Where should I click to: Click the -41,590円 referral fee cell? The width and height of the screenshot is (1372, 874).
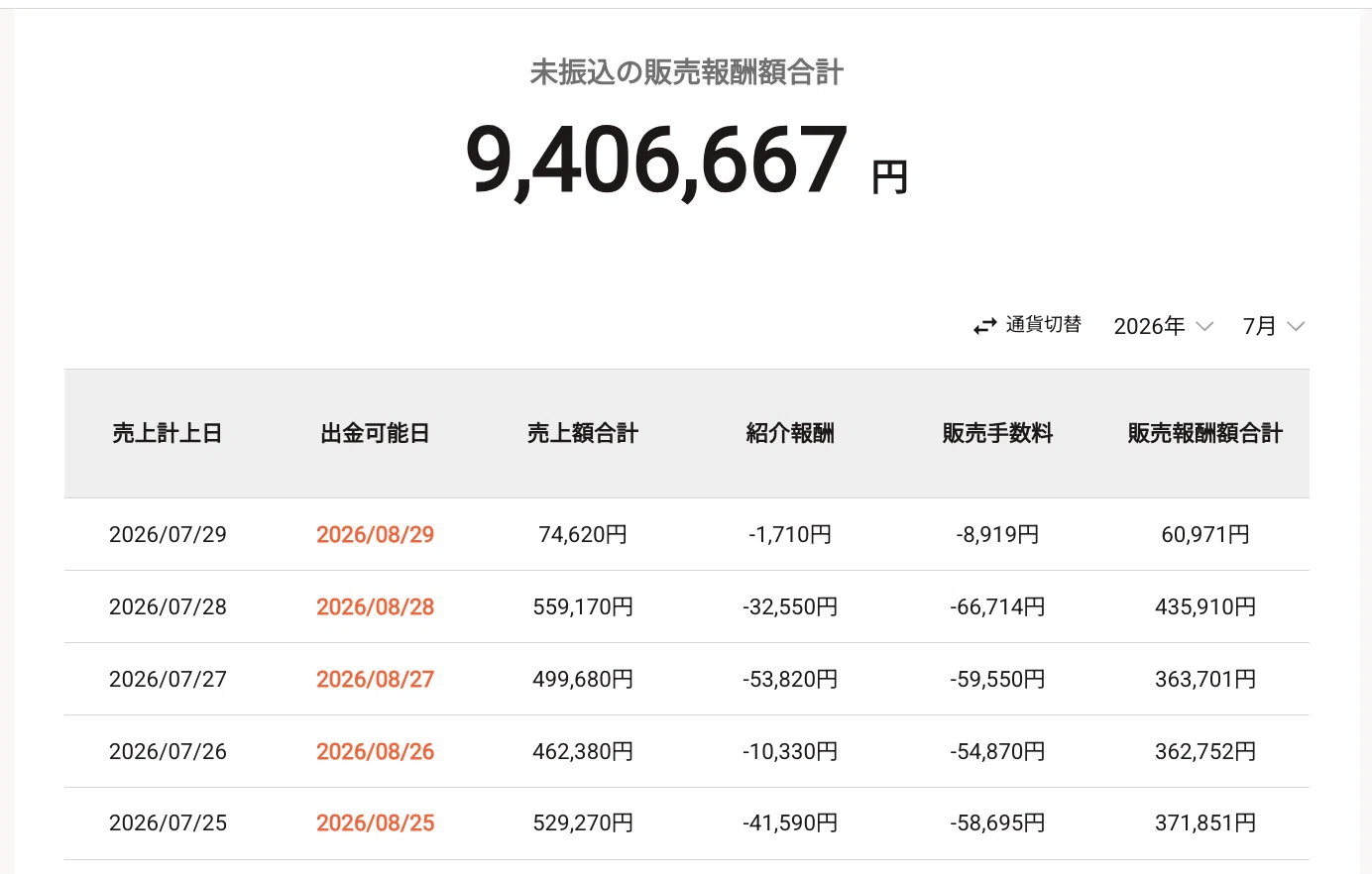pos(790,822)
